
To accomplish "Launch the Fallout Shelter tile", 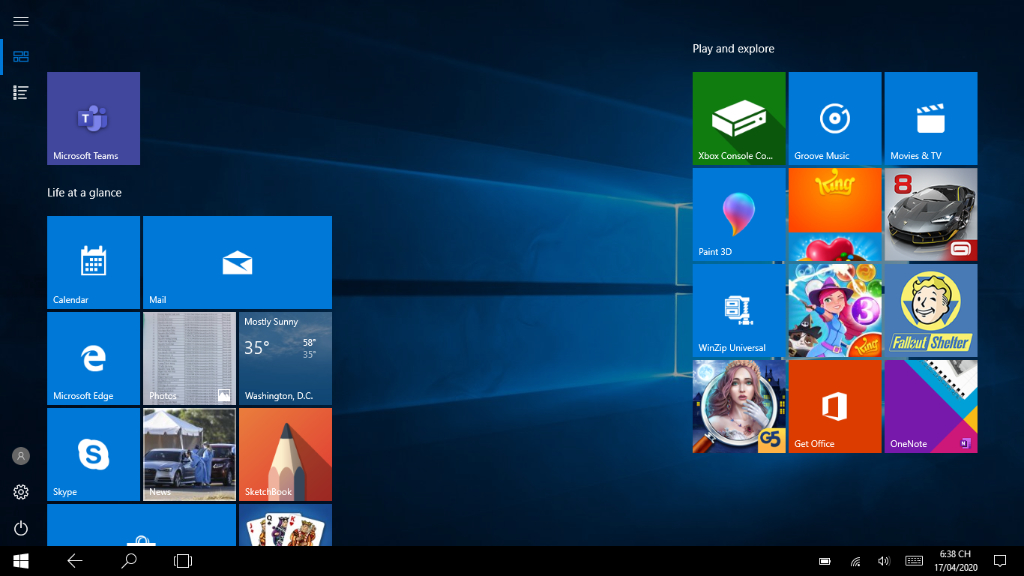I will [x=931, y=310].
